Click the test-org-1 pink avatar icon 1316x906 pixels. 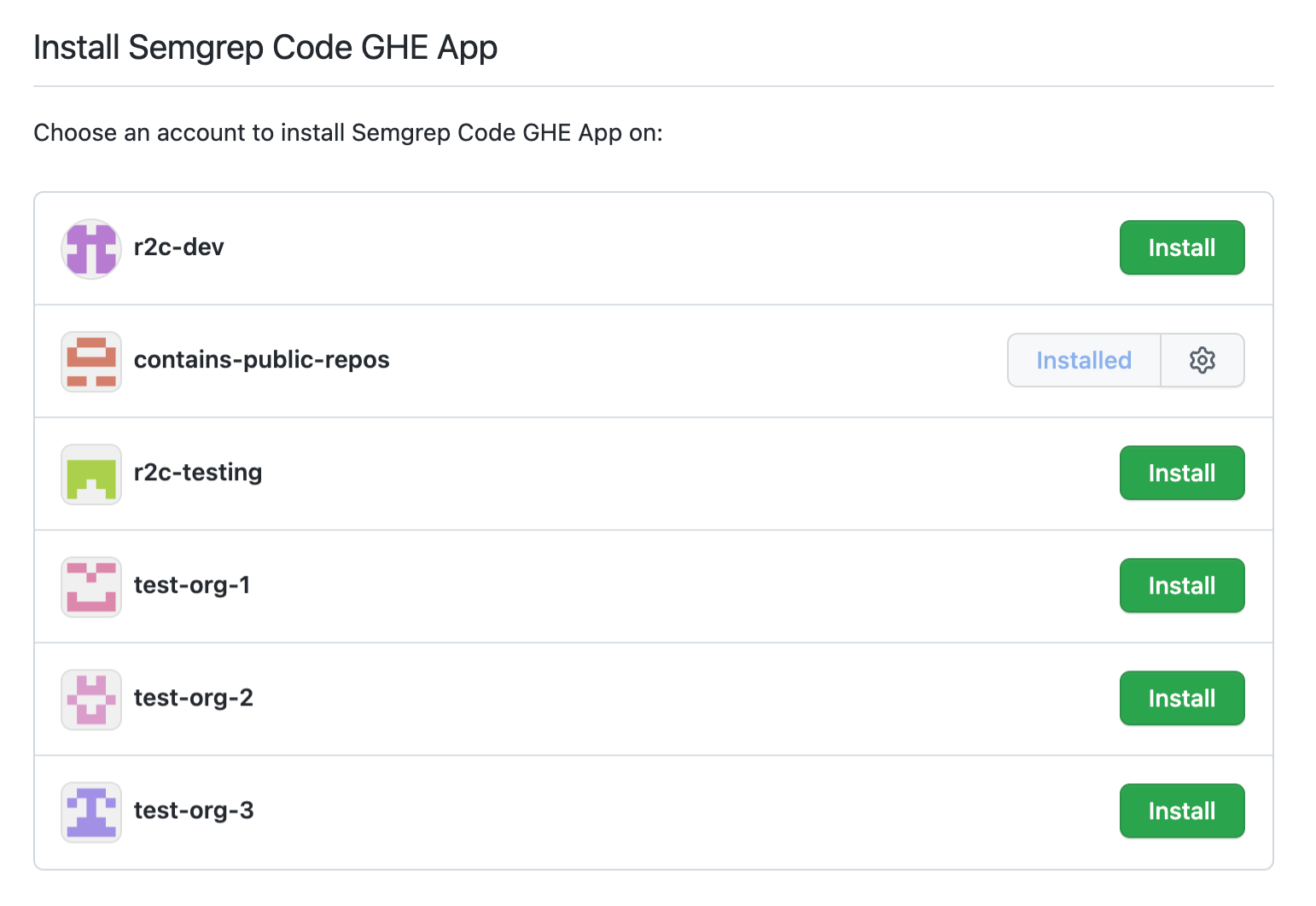[90, 586]
